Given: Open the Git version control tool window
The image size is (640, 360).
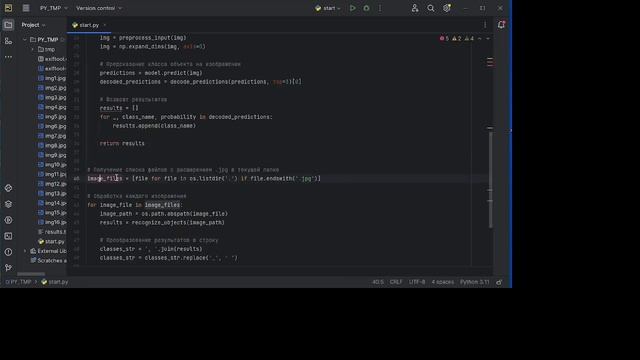Looking at the screenshot, I should click(8, 268).
